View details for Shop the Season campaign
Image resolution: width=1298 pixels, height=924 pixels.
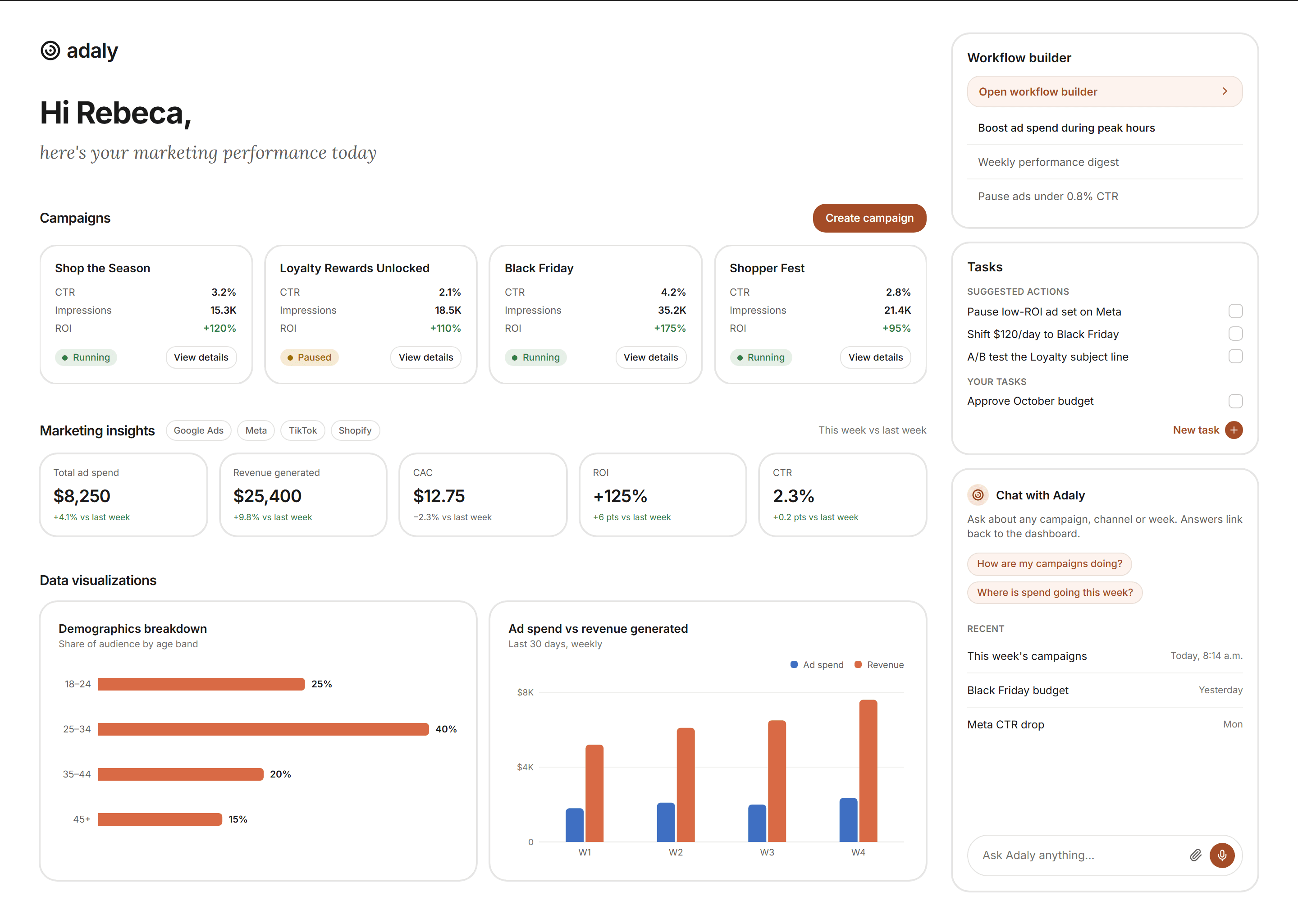tap(201, 357)
